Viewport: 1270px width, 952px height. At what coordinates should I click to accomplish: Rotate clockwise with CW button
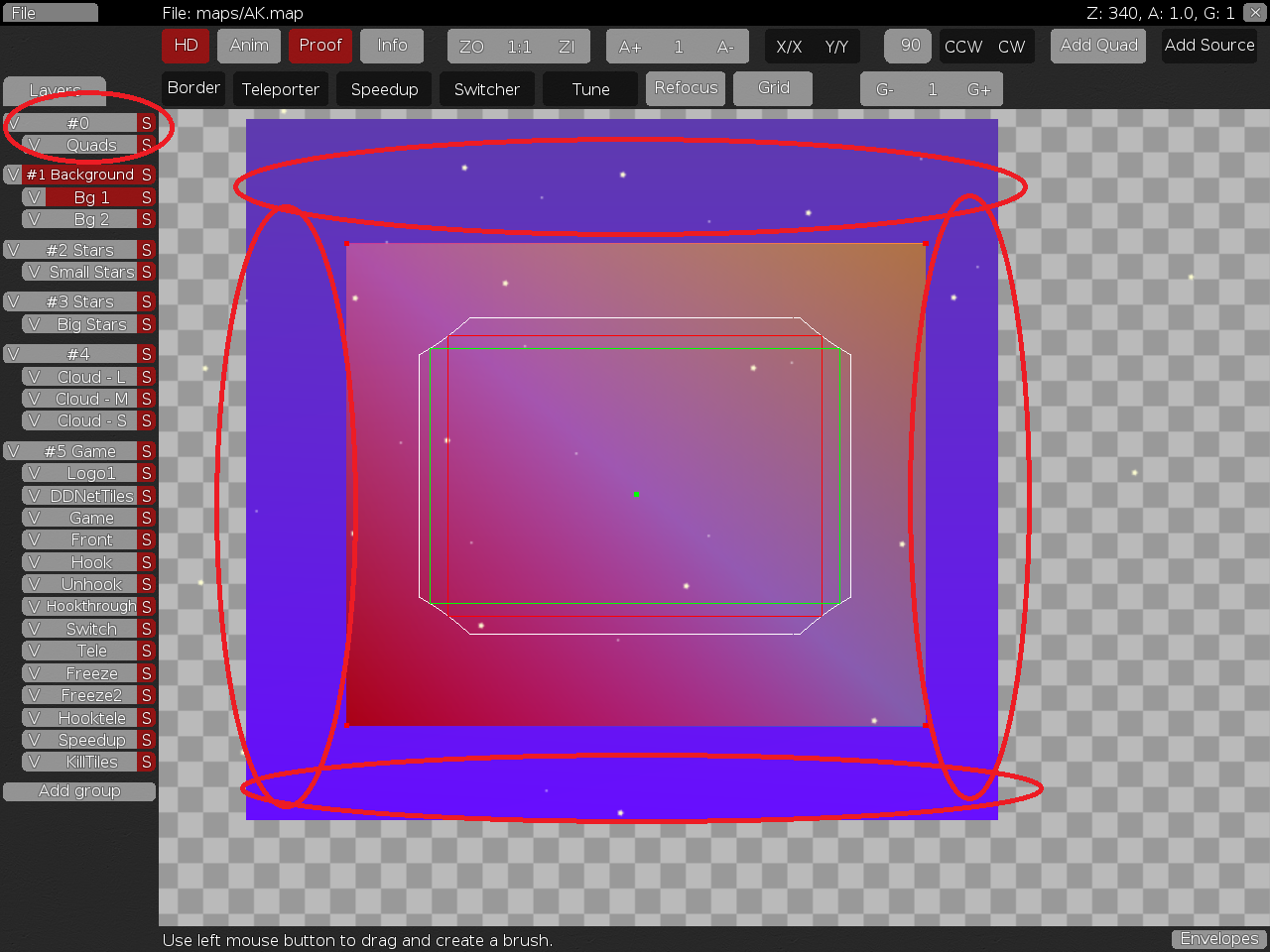click(1011, 47)
